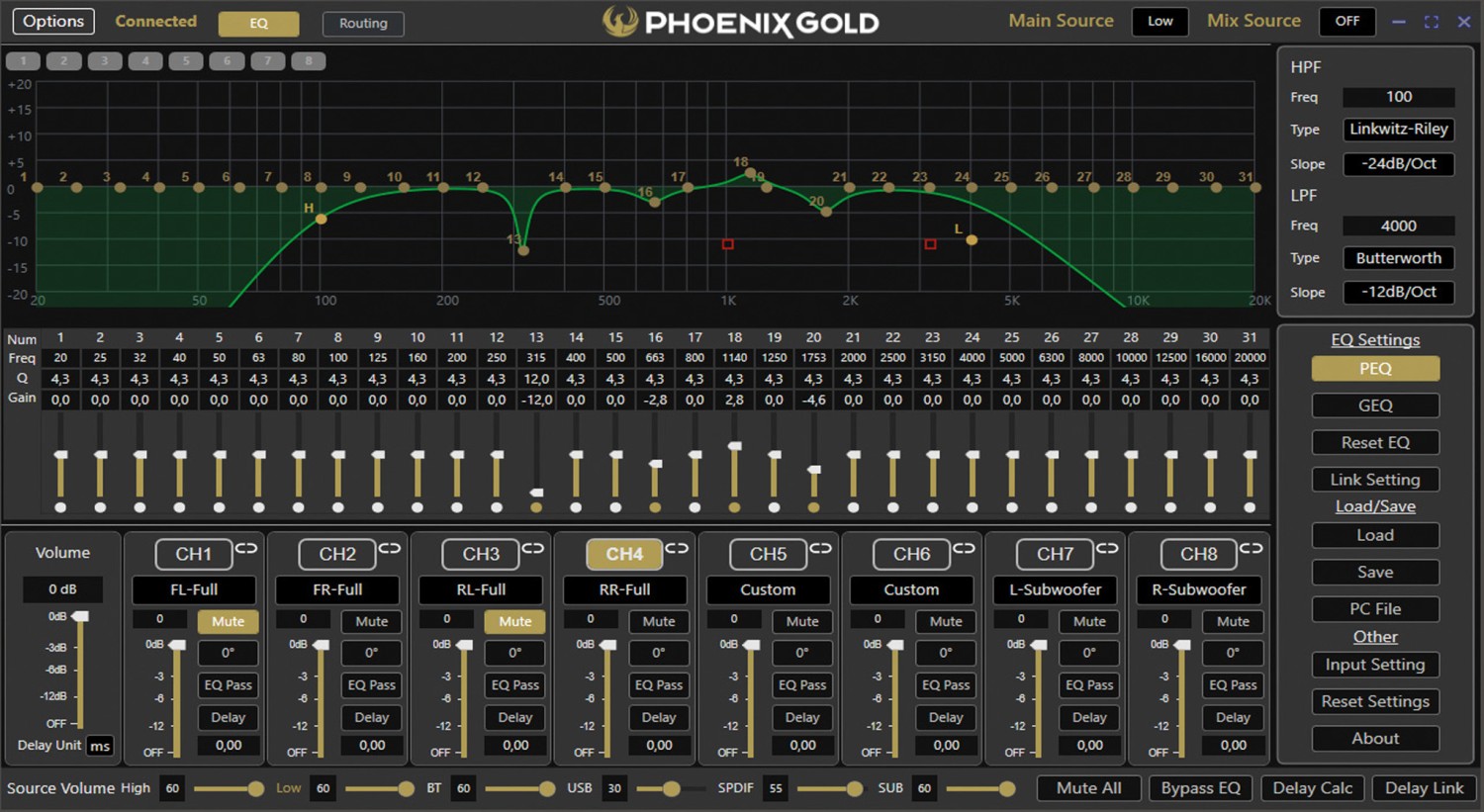The width and height of the screenshot is (1484, 812).
Task: Open CH5 Custom channel type dropdown
Action: pos(768,589)
